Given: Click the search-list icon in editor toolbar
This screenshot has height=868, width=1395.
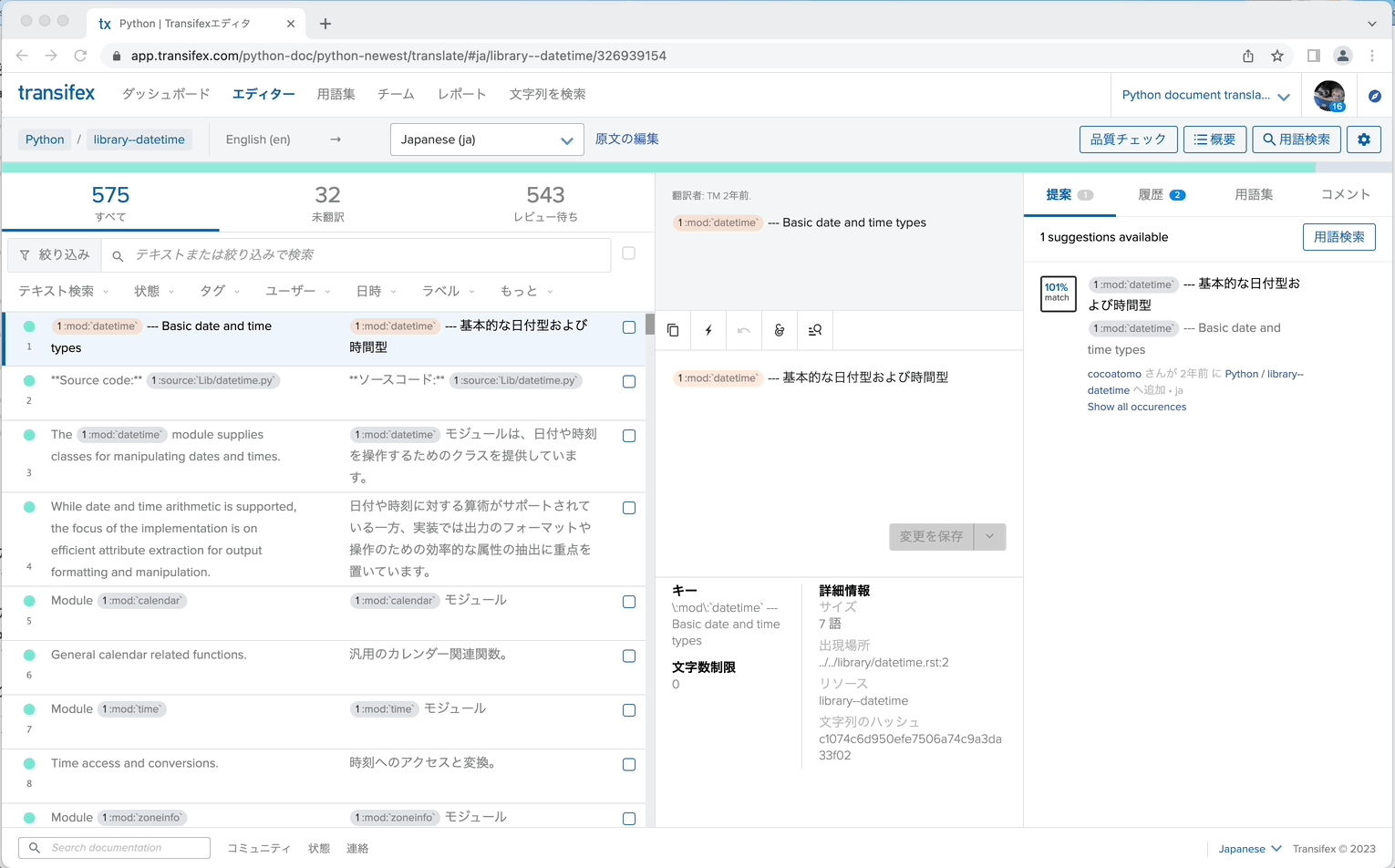Looking at the screenshot, I should 815,330.
